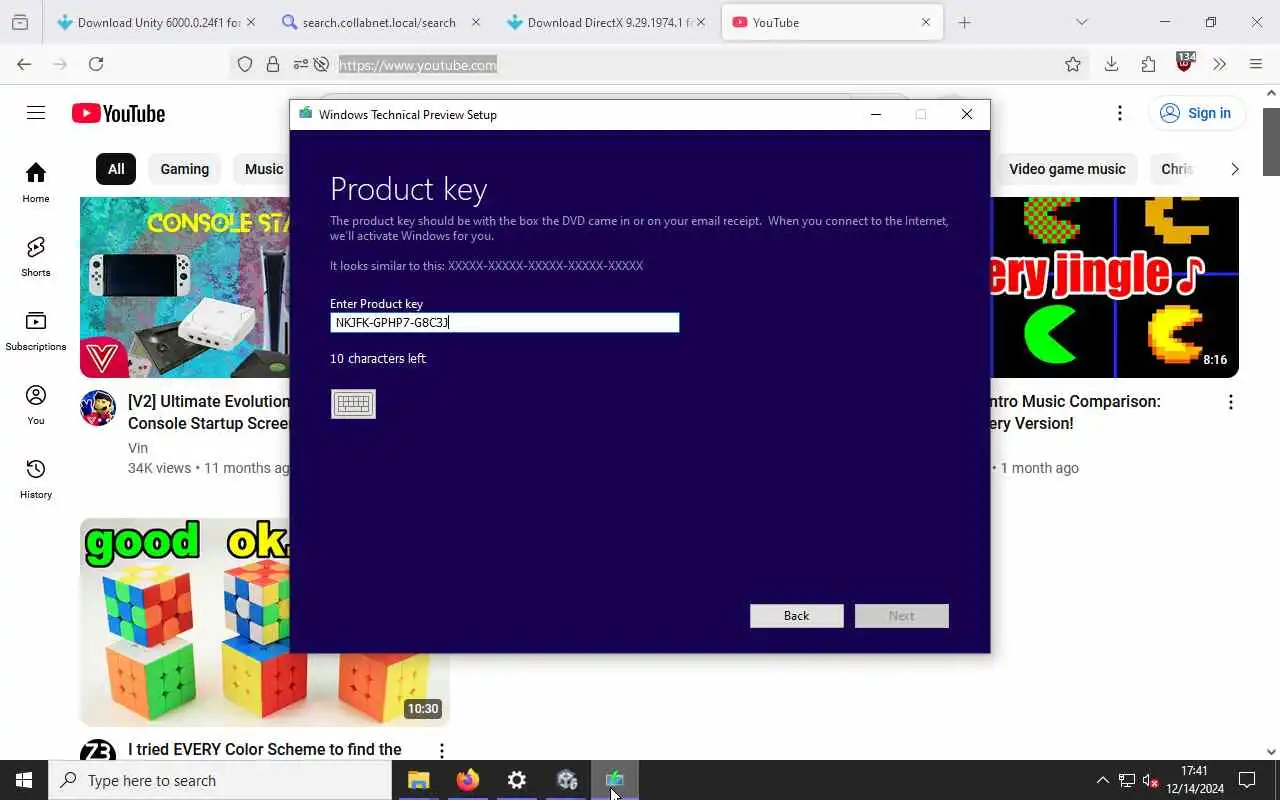Open Subscriptions in YouTube sidebar
The image size is (1280, 800).
(36, 330)
